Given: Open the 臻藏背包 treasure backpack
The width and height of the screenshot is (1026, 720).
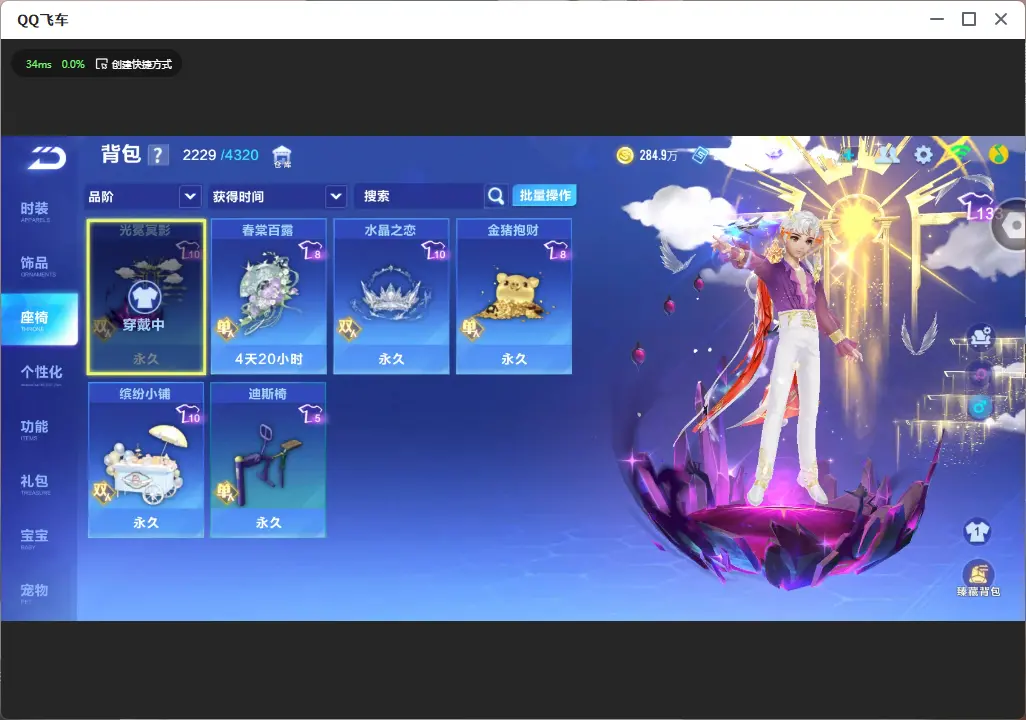Looking at the screenshot, I should tap(978, 578).
